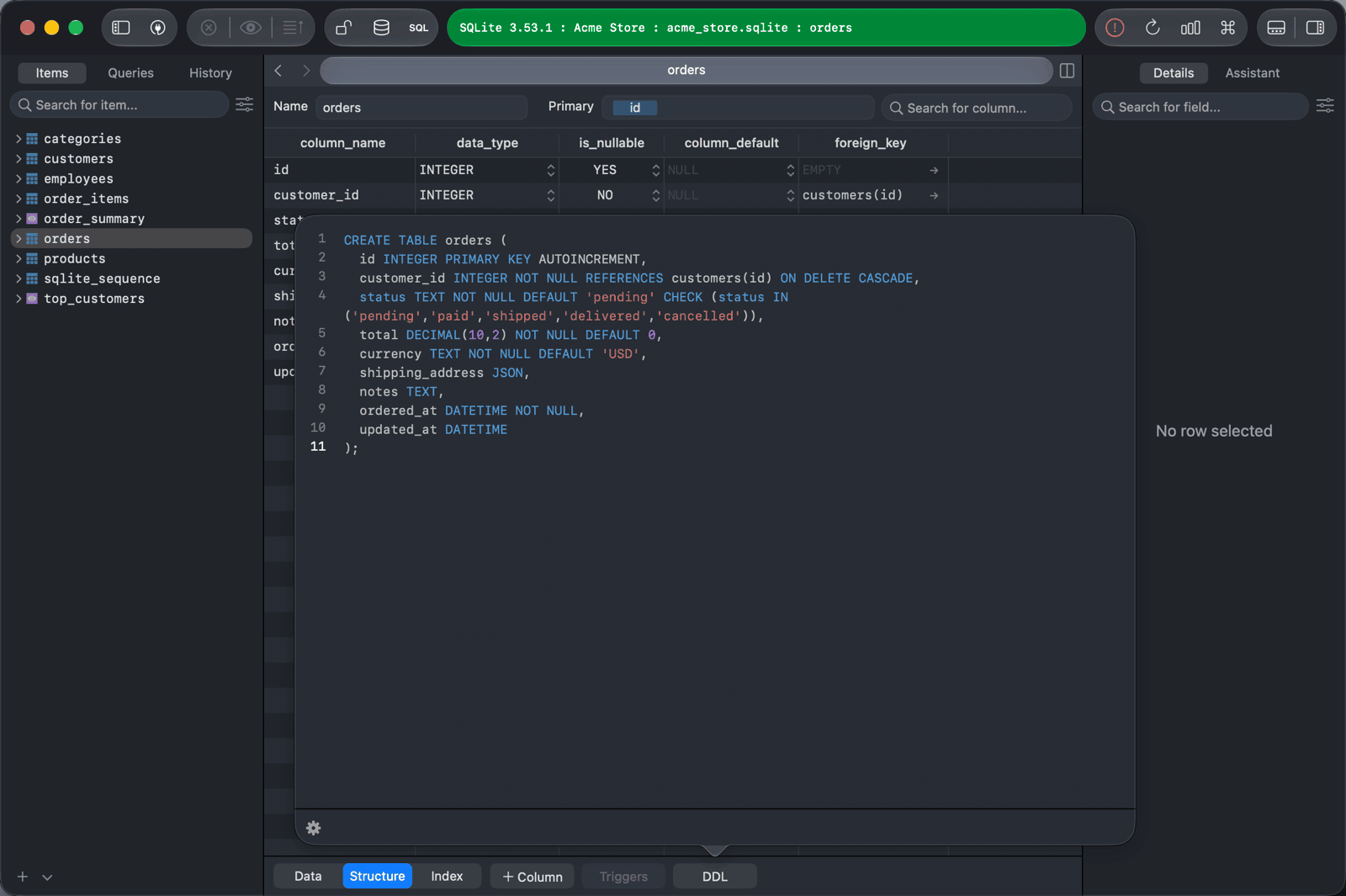Open the bar chart metrics icon
This screenshot has width=1346, height=896.
click(1190, 28)
